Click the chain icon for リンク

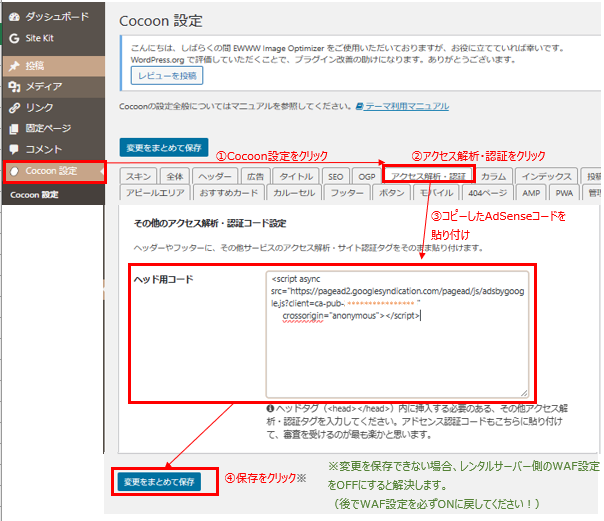12,108
